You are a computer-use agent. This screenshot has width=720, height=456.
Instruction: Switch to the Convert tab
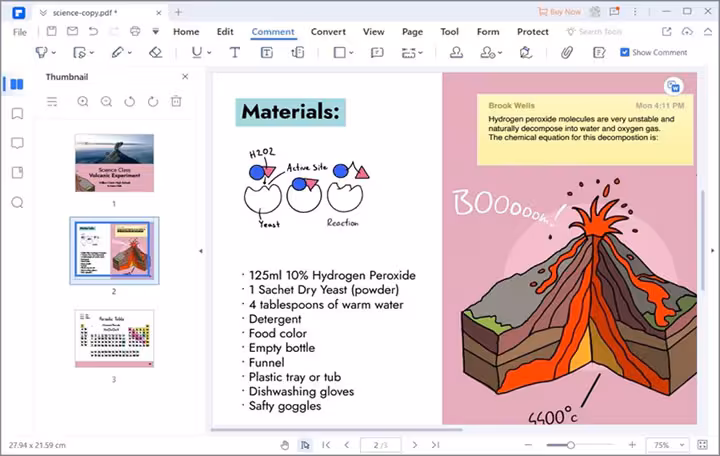click(x=328, y=32)
